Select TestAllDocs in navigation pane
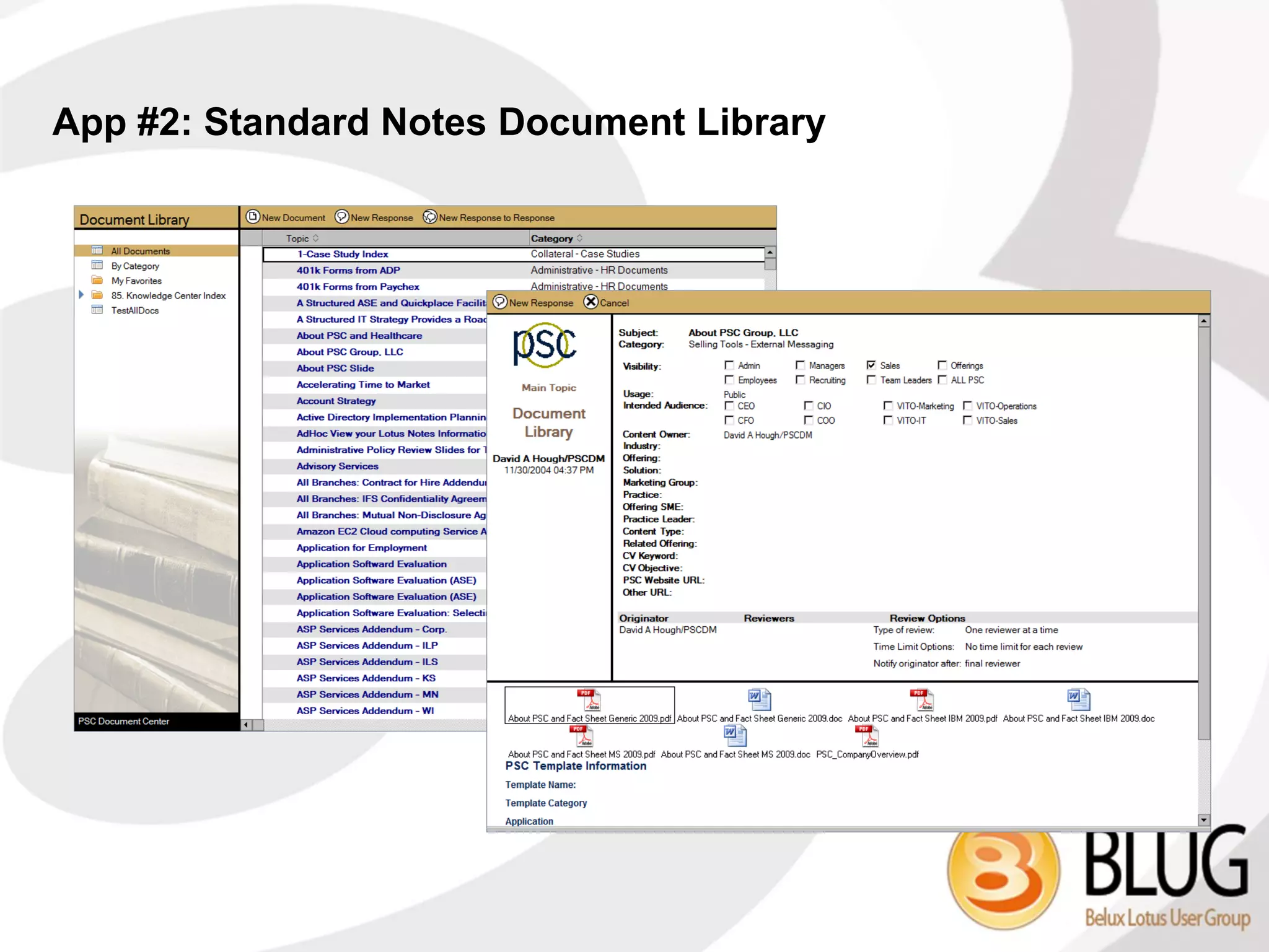1269x952 pixels. (135, 310)
